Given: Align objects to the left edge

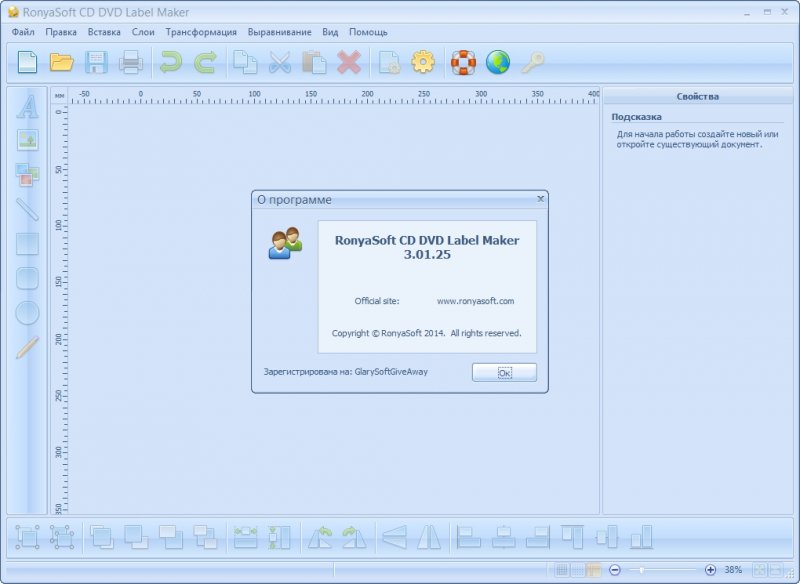Looking at the screenshot, I should 469,537.
